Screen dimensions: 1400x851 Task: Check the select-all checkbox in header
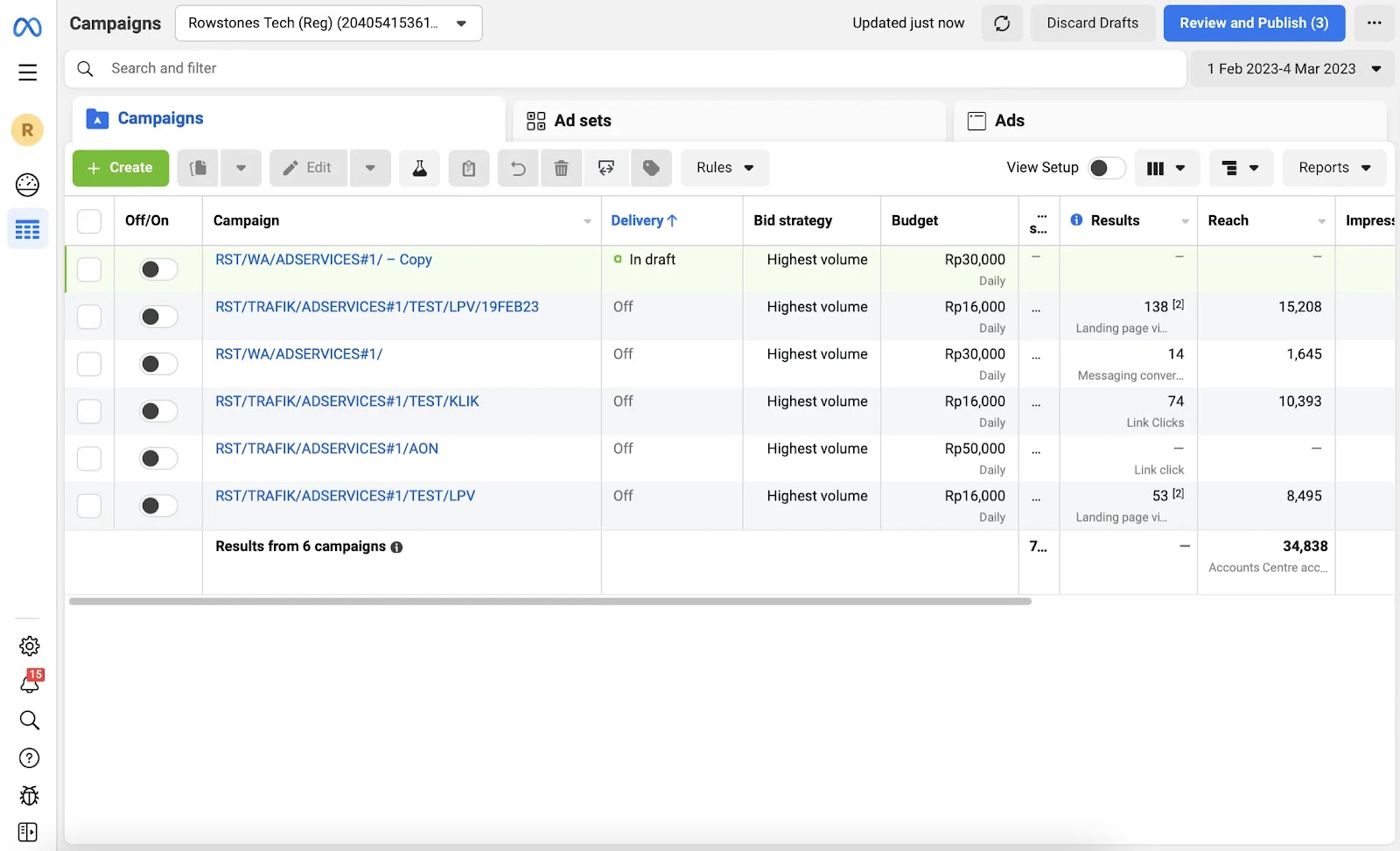click(89, 221)
